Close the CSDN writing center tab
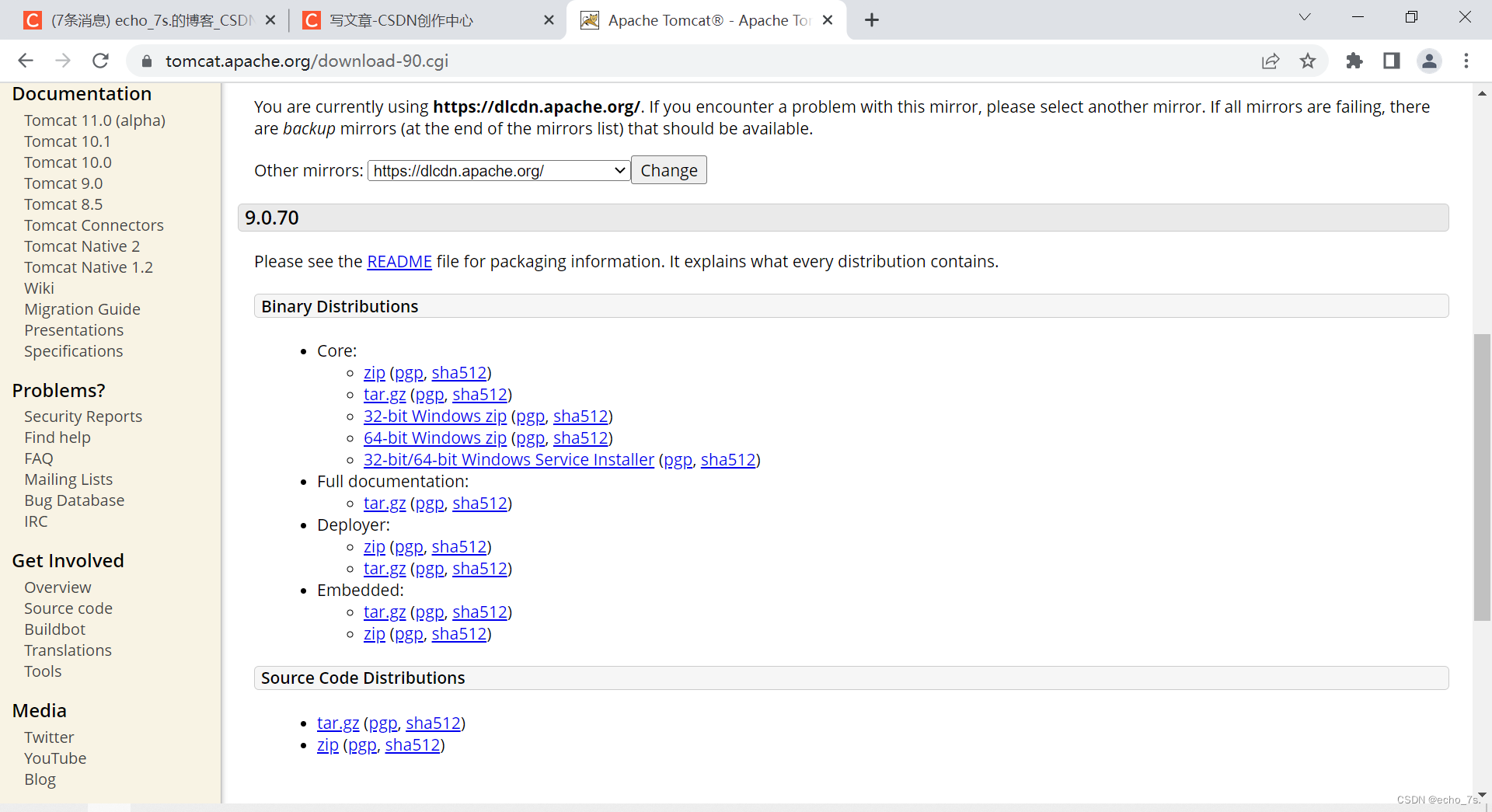The width and height of the screenshot is (1492, 812). pyautogui.click(x=549, y=20)
